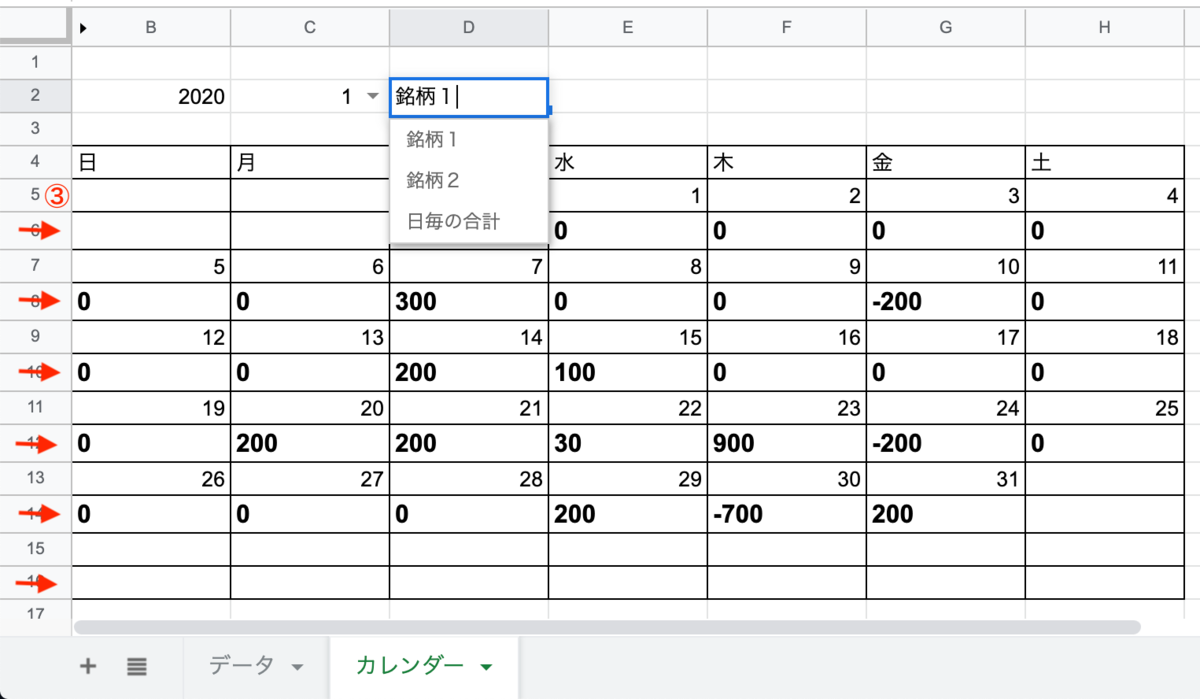
Task: Open the all sheets list icon
Action: (x=137, y=666)
